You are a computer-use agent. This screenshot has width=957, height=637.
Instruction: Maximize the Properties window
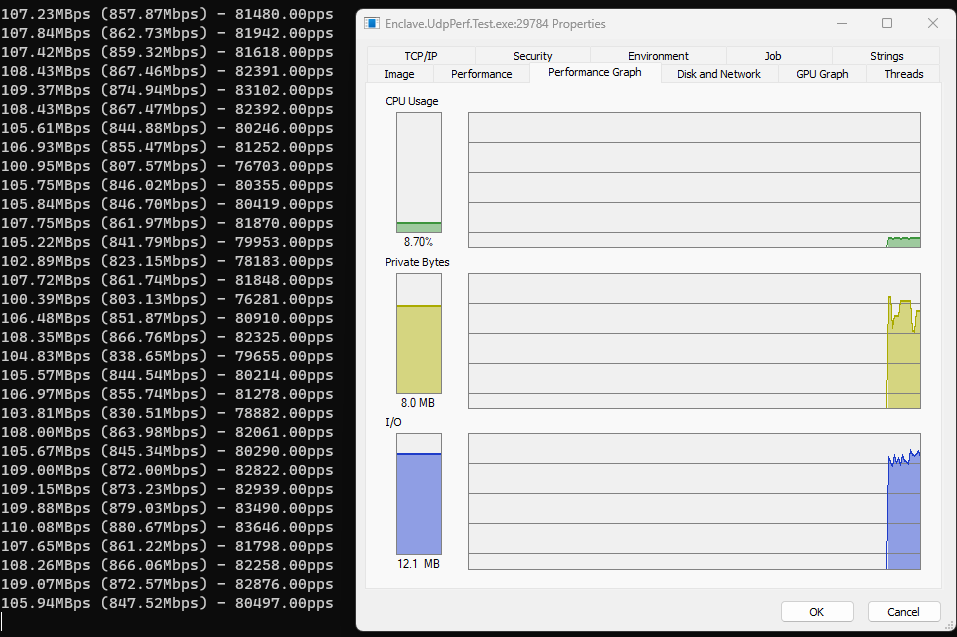click(x=887, y=23)
